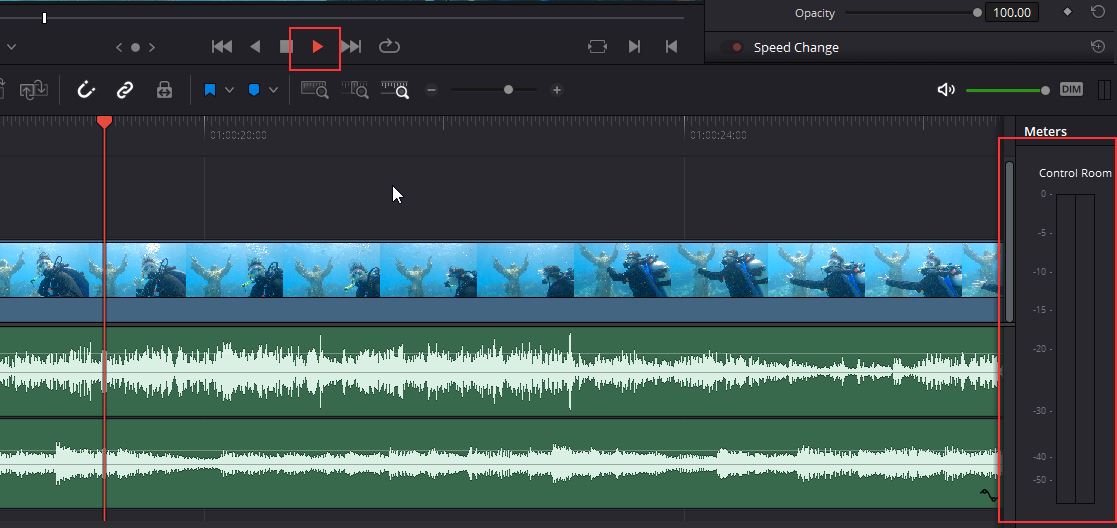The image size is (1117, 528).
Task: Click the Play Reverse button
Action: point(255,47)
